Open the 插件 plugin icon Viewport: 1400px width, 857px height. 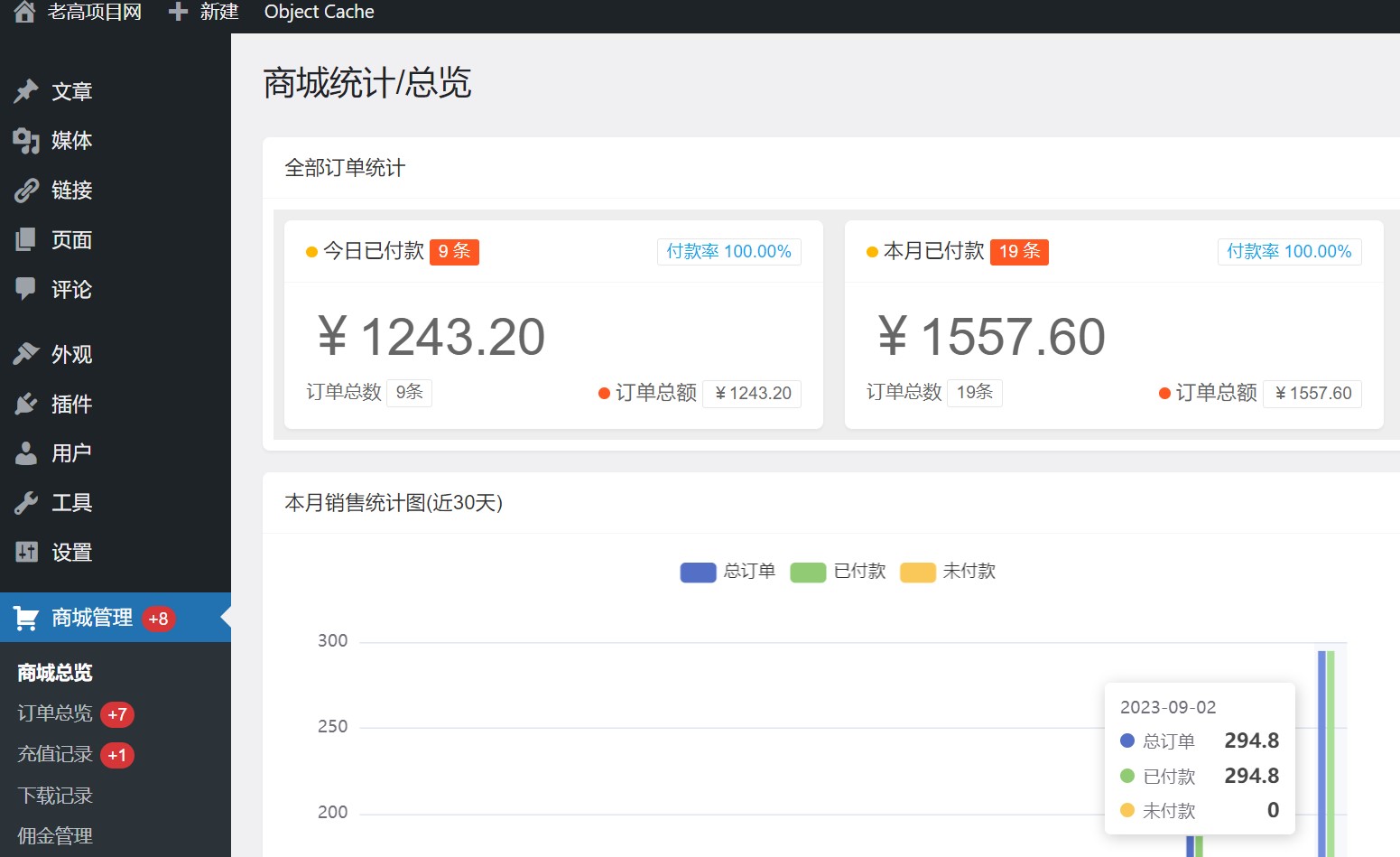tap(26, 404)
